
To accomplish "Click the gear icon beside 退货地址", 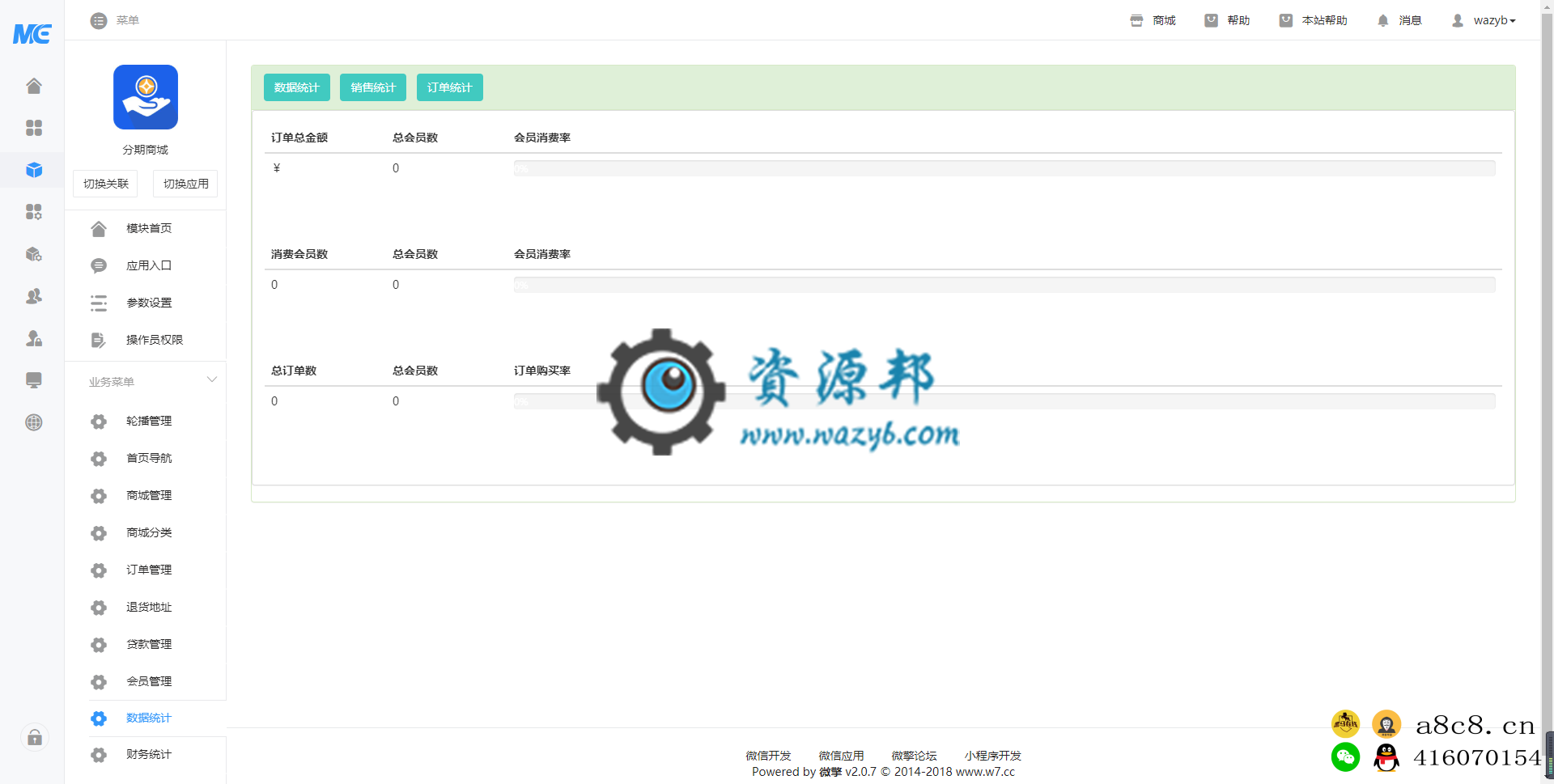I will [x=99, y=608].
